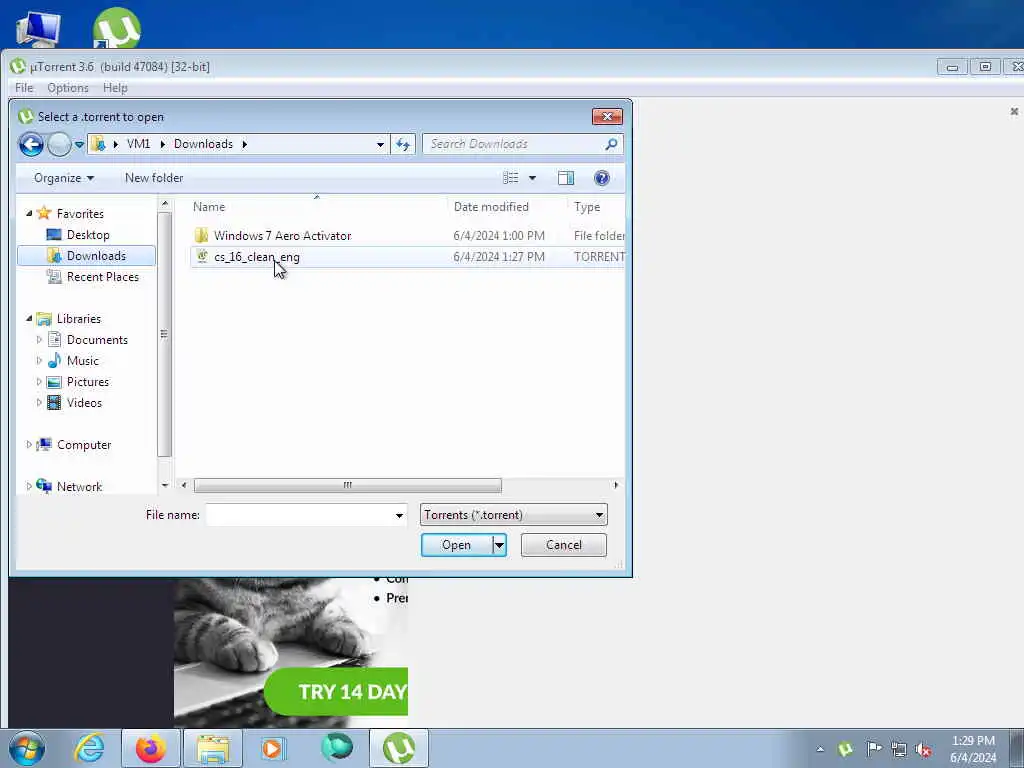Open the address bar history dropdown
Viewport: 1024px width, 768px height.
380,144
